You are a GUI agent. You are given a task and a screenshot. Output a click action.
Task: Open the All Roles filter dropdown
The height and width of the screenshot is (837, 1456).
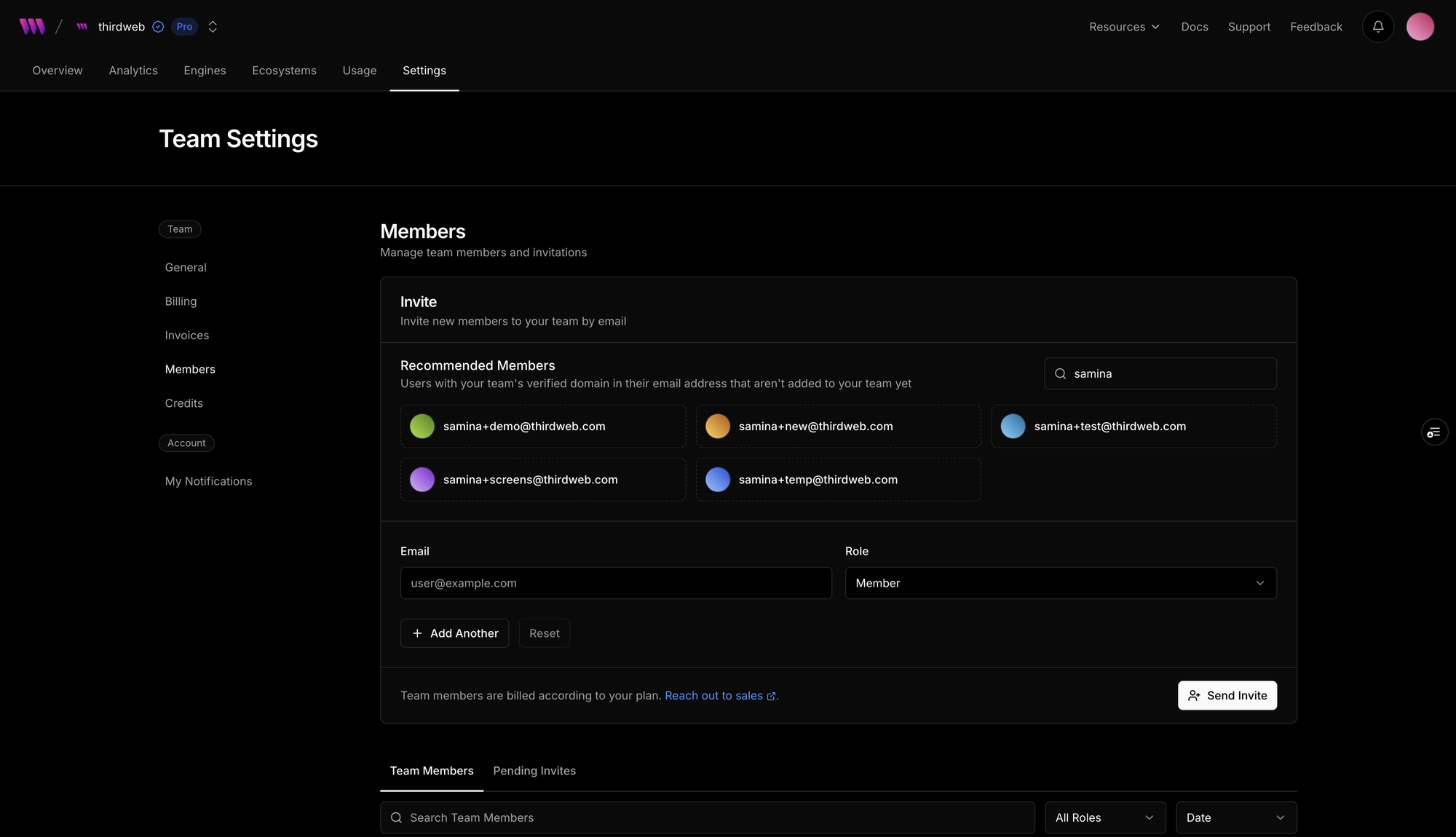(x=1104, y=817)
